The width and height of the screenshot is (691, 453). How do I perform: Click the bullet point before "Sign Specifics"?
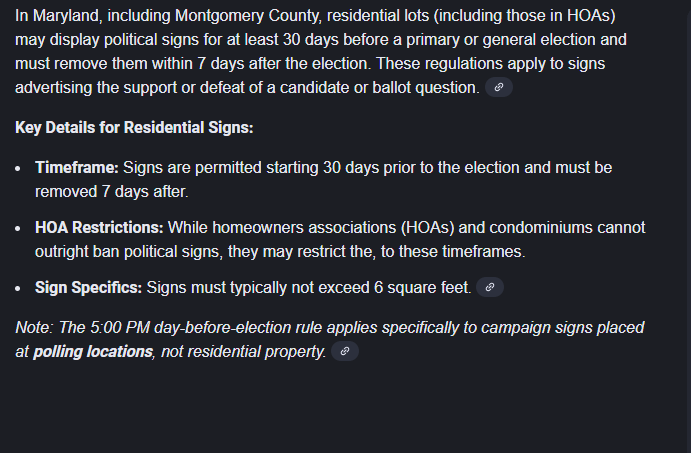coord(19,288)
